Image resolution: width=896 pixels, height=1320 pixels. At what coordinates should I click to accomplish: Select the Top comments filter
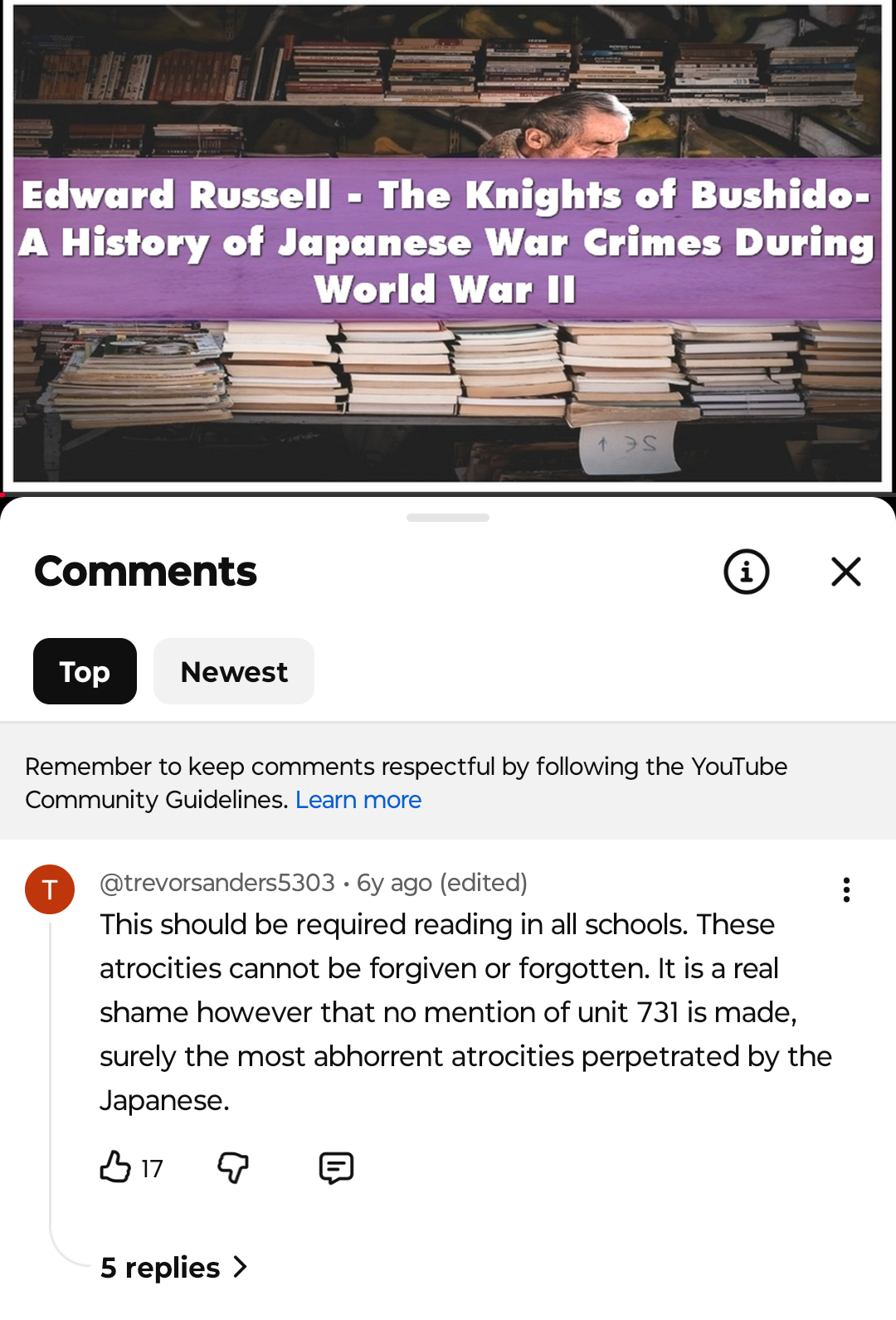point(85,671)
